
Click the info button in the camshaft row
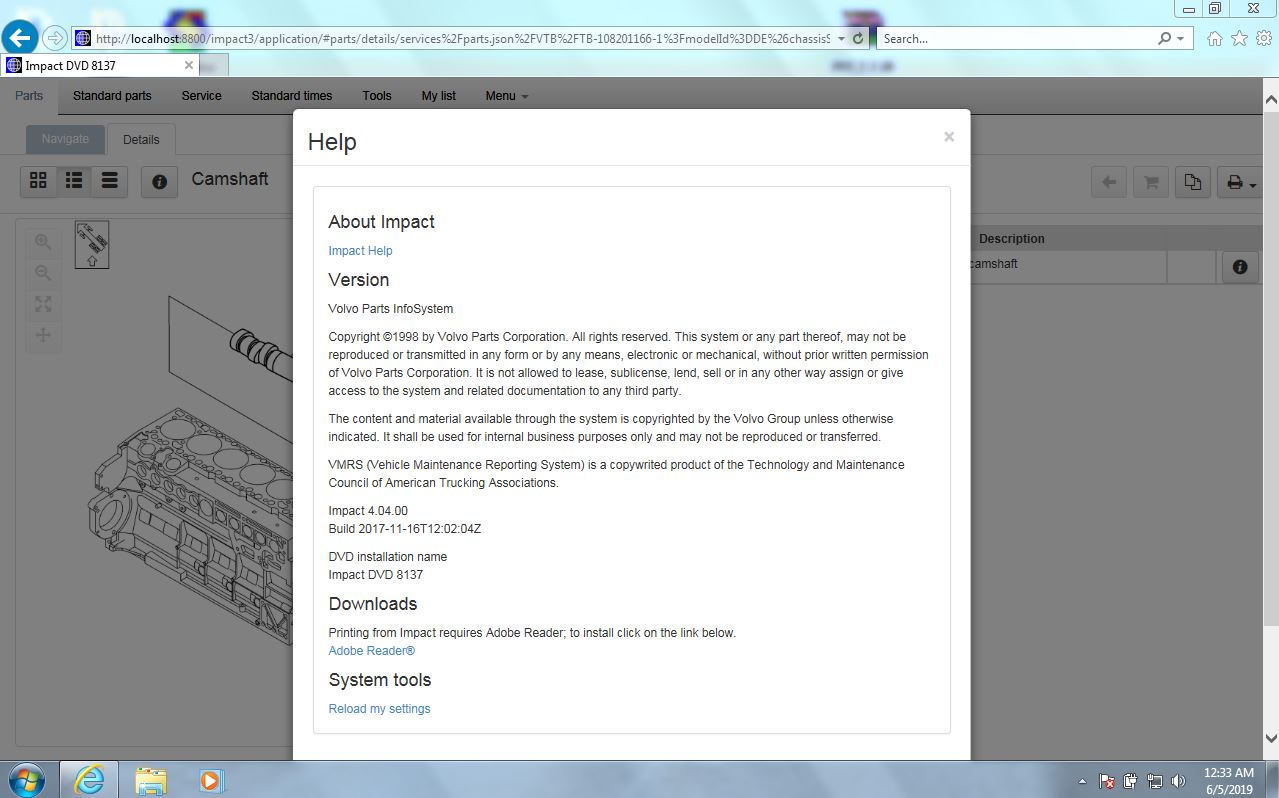click(x=1240, y=267)
